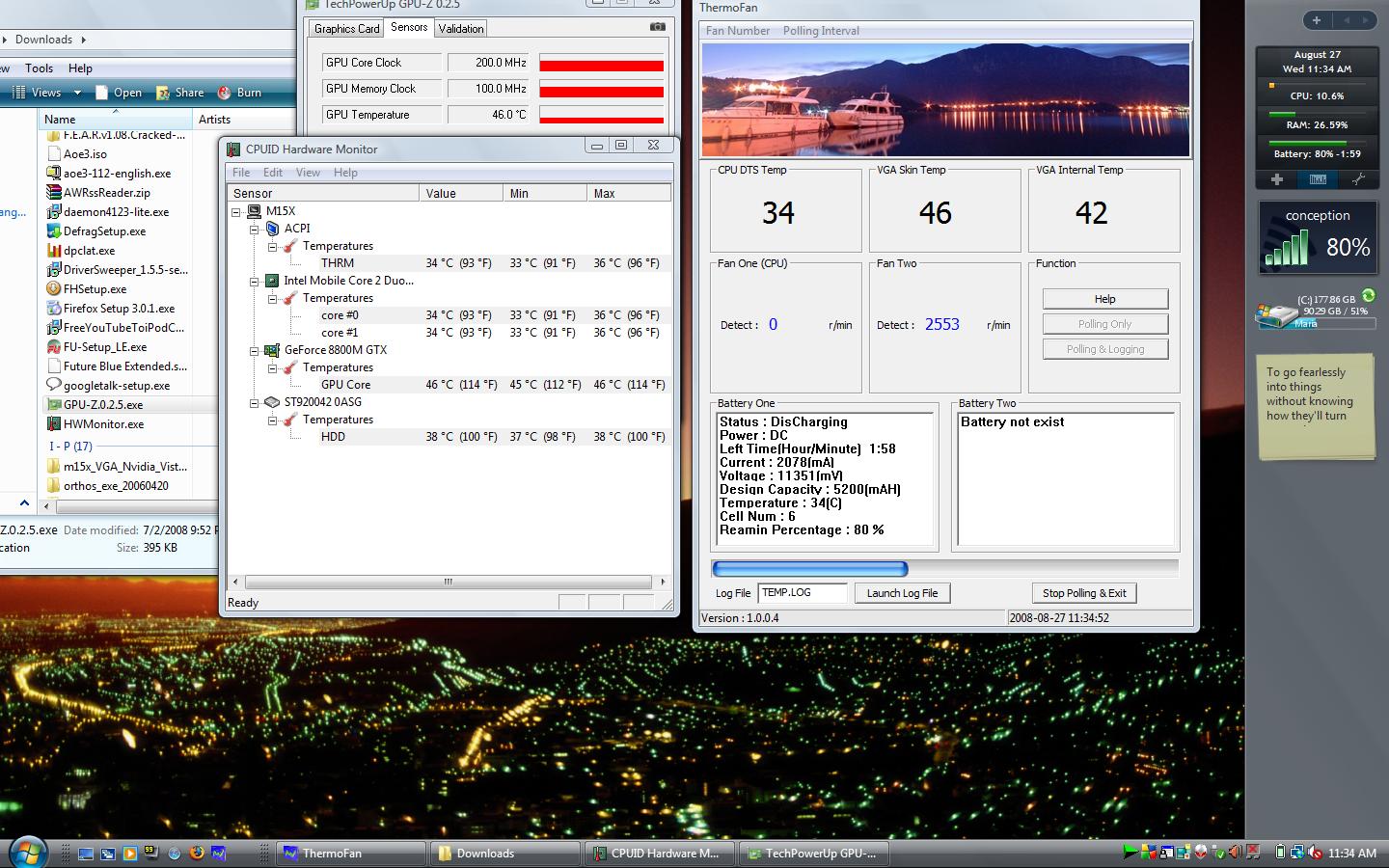Screen dimensions: 1389x868
Task: Click Downloads in Explorer address bar
Action: click(43, 40)
